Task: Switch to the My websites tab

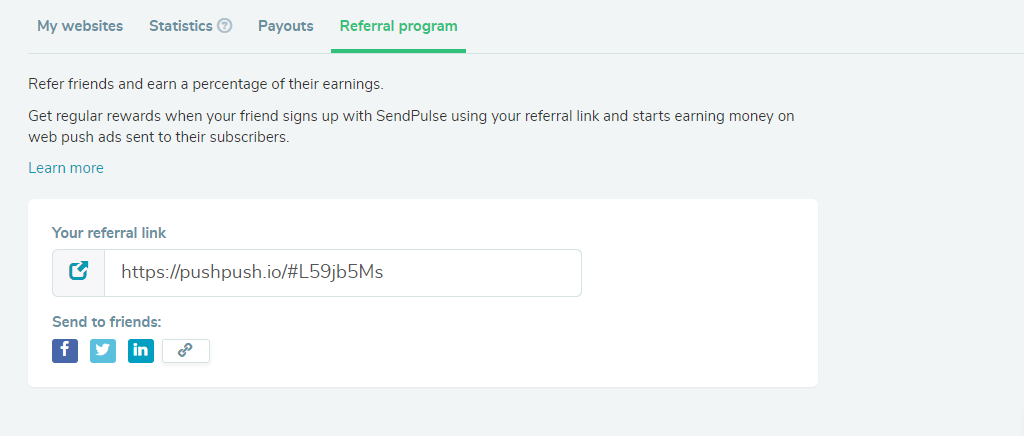Action: (x=80, y=26)
